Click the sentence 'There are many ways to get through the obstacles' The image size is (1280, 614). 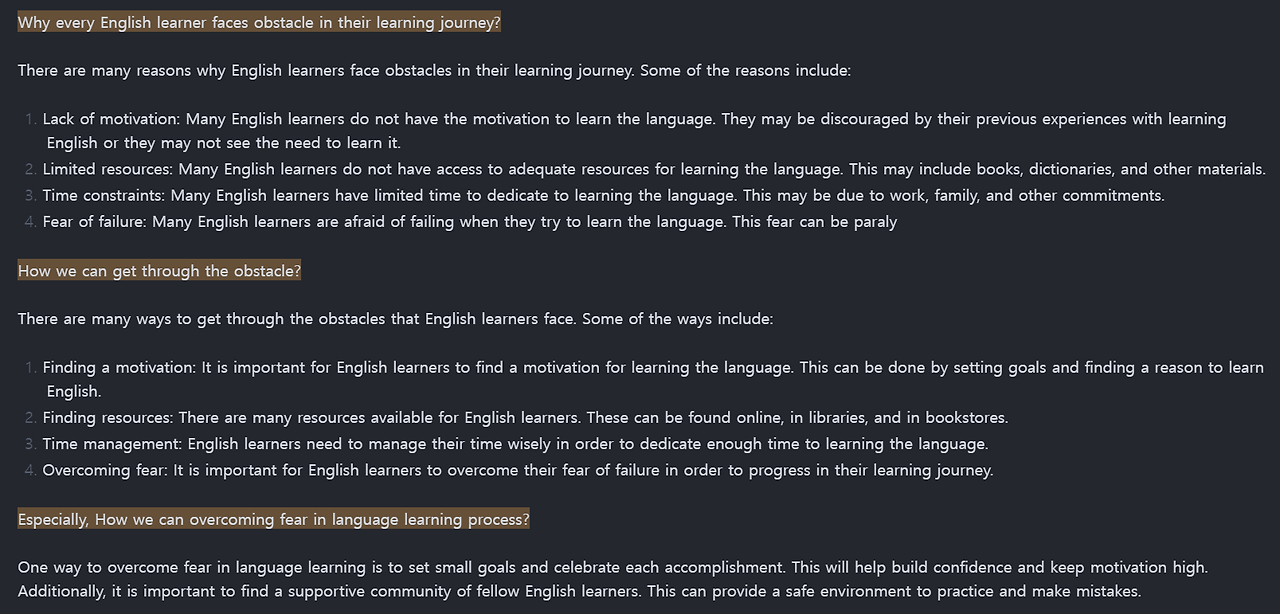pyautogui.click(x=395, y=319)
